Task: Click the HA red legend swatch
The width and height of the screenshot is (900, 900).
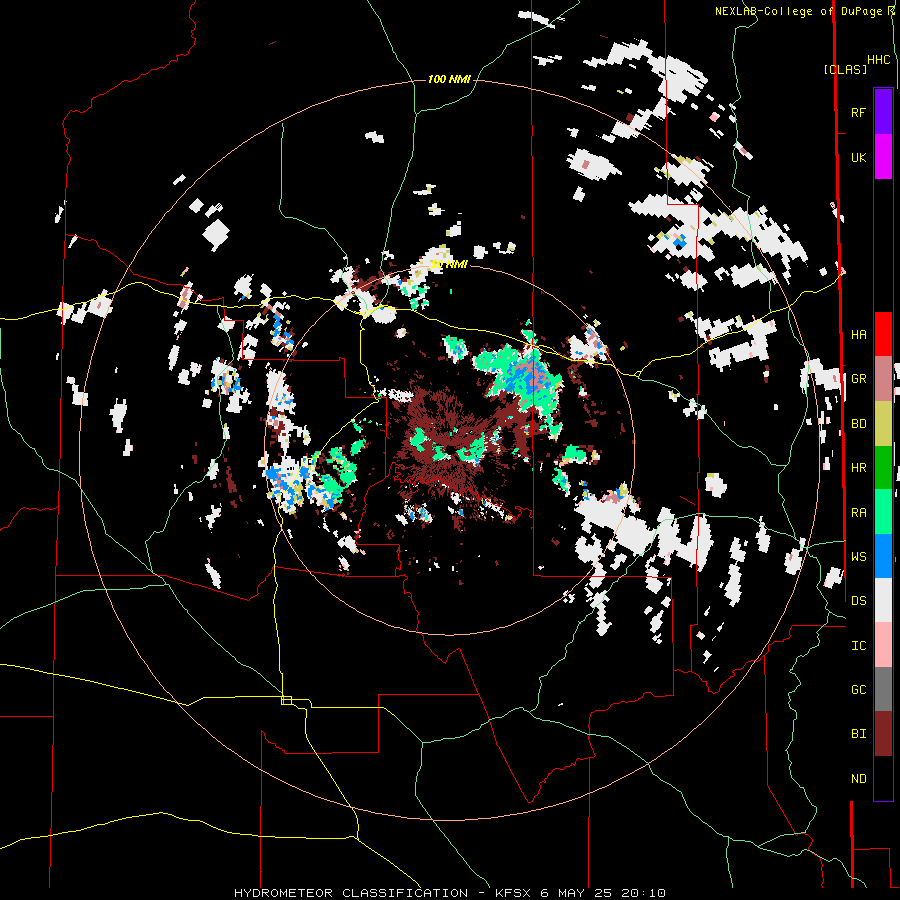Action: coord(883,334)
